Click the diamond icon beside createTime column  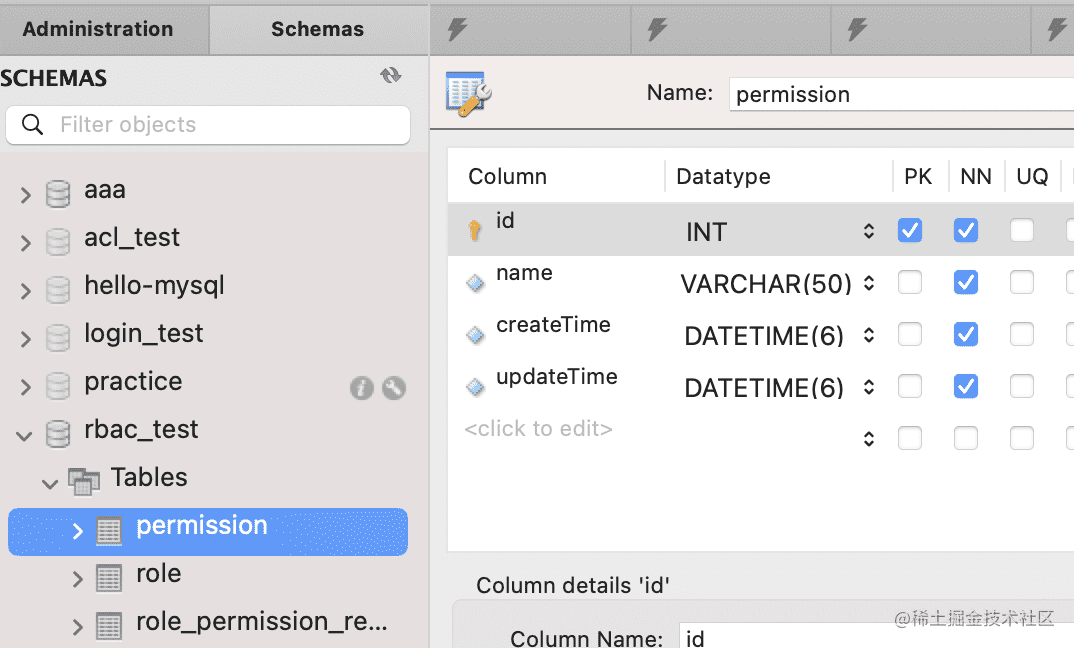[x=475, y=335]
